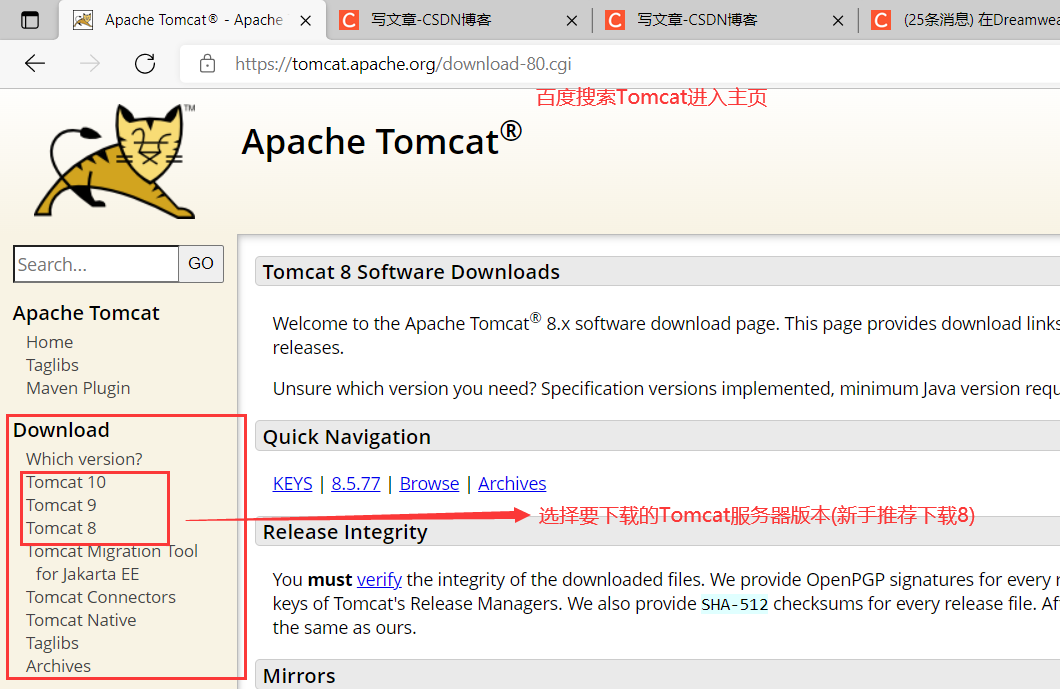Click the Apache Tomcat favicon on the active tab
This screenshot has width=1060, height=689.
85,19
